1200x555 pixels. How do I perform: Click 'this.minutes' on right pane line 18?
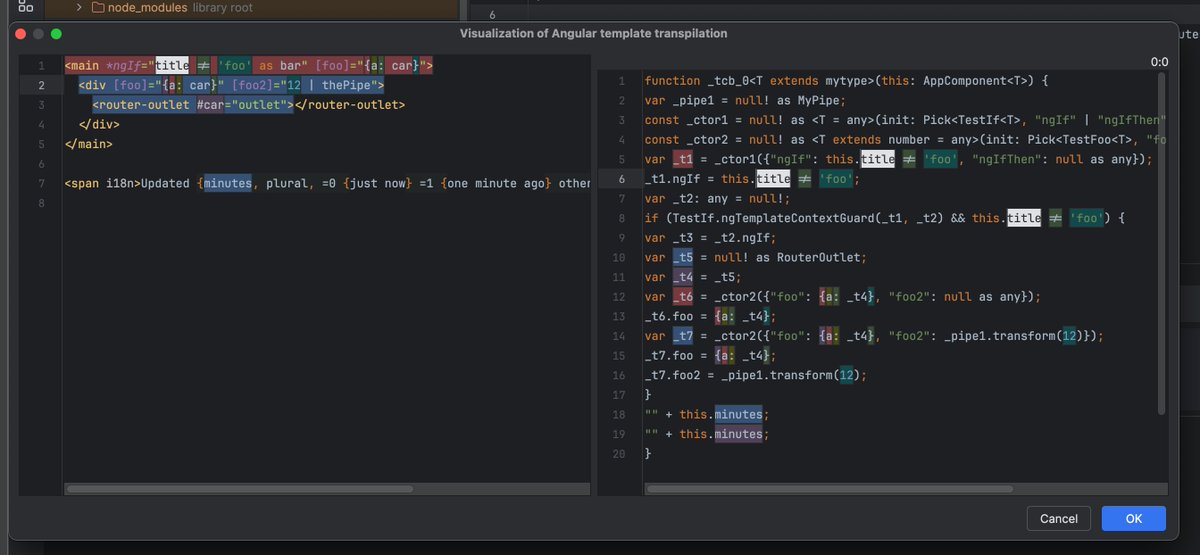coord(722,414)
